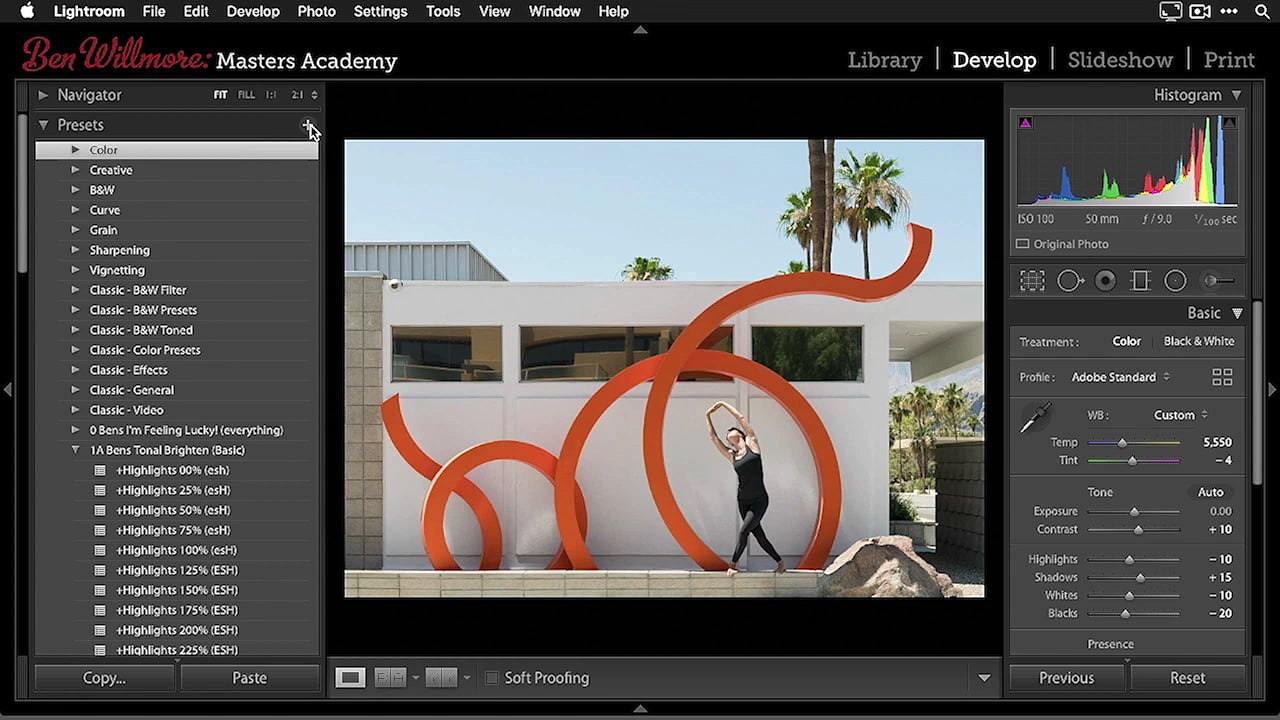Toggle the filmstrip with bottom arrow
Viewport: 1280px width, 720px height.
point(640,709)
